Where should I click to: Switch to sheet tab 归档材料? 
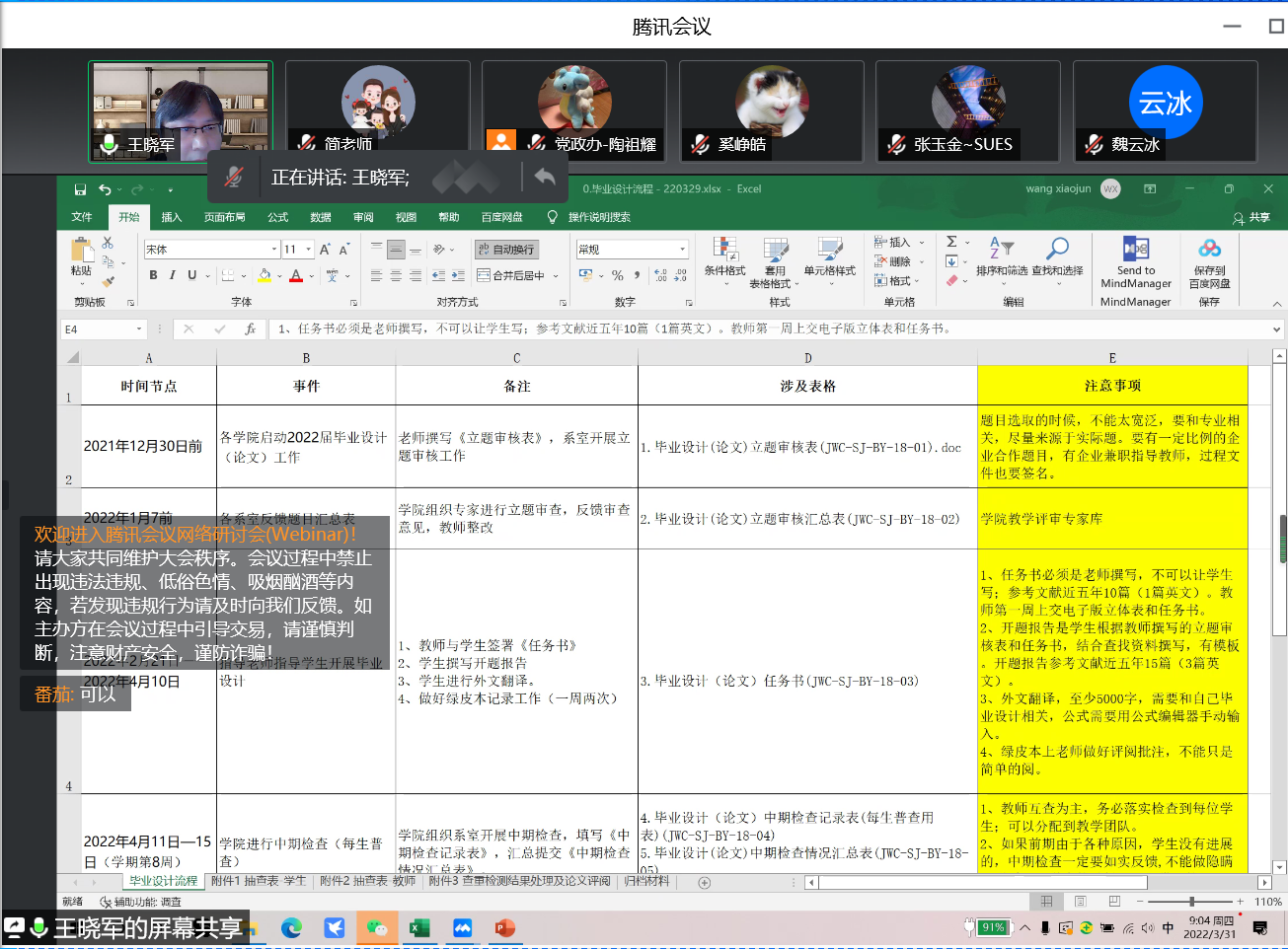pos(646,881)
